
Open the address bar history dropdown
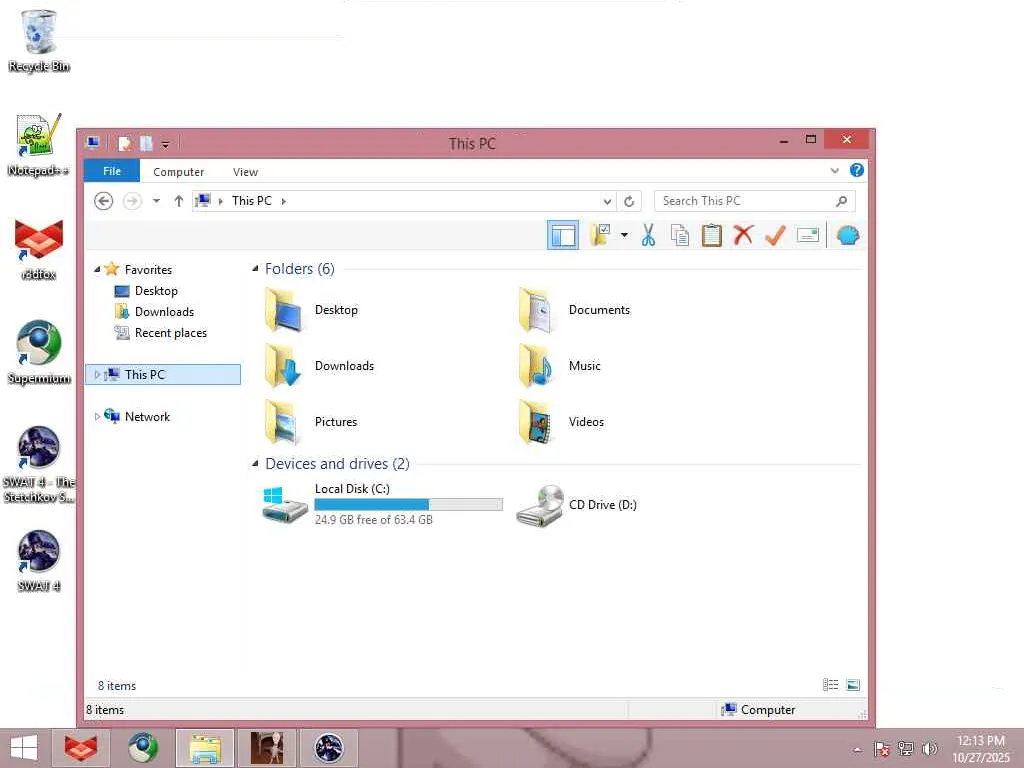607,201
